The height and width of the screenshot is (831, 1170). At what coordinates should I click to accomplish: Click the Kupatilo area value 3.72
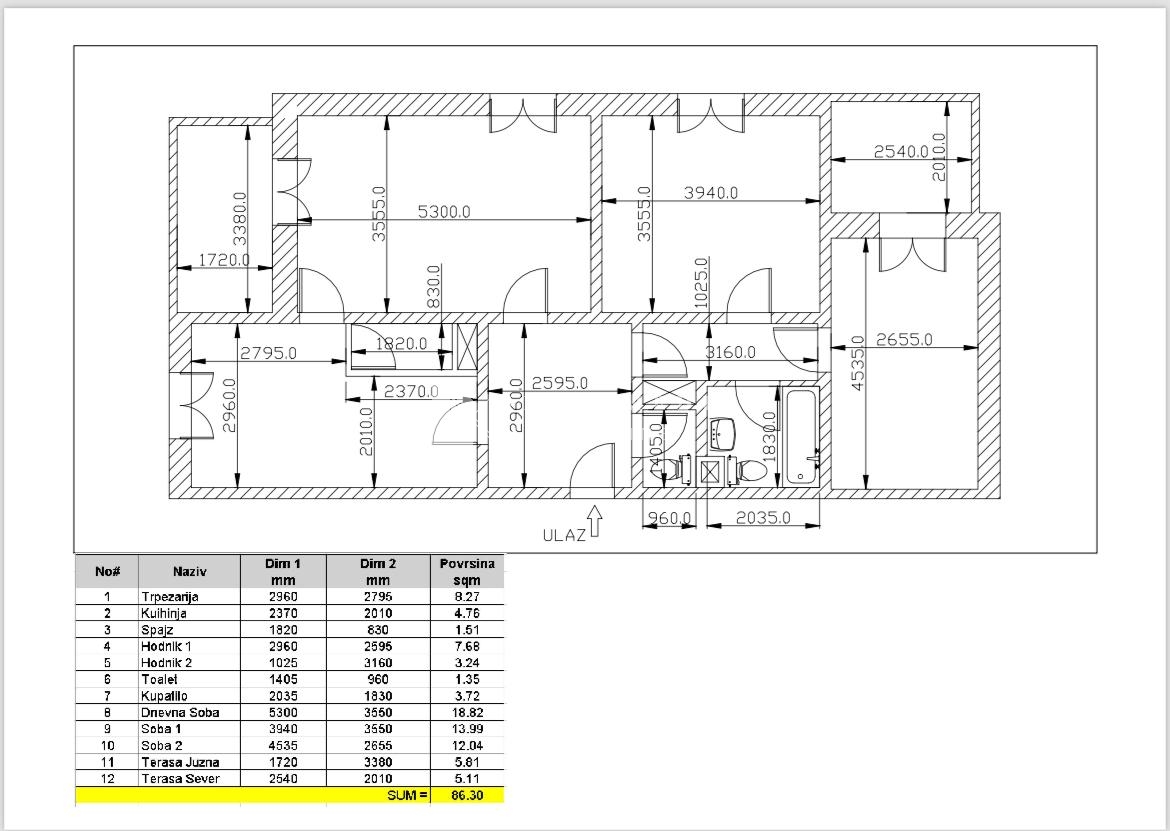click(x=467, y=696)
